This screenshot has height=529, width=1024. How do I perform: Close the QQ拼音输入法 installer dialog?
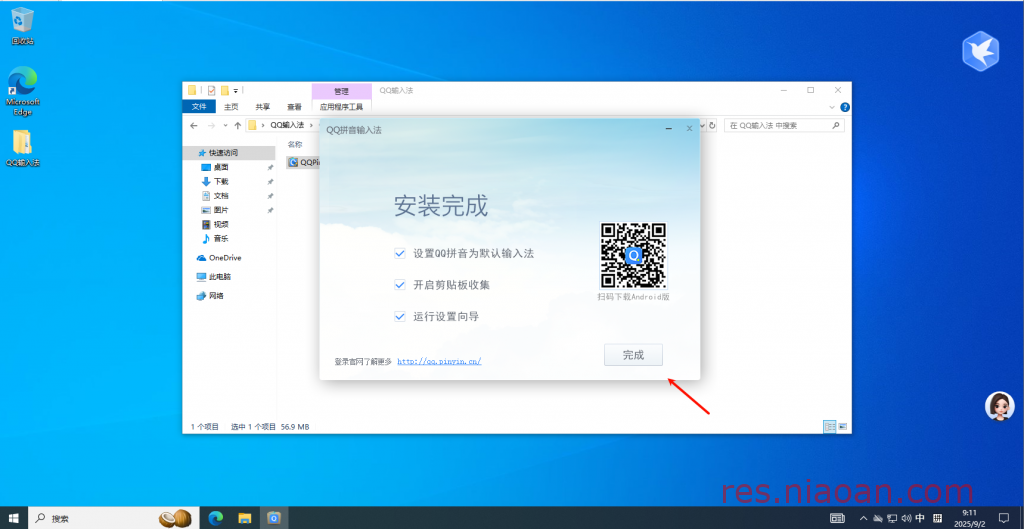[689, 129]
